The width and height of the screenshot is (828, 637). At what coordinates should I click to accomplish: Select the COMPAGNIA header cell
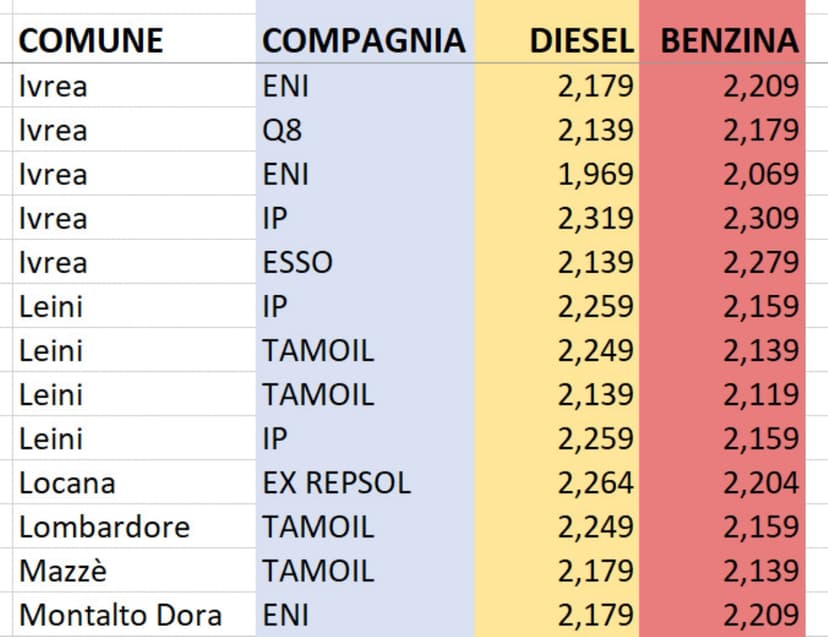point(363,40)
